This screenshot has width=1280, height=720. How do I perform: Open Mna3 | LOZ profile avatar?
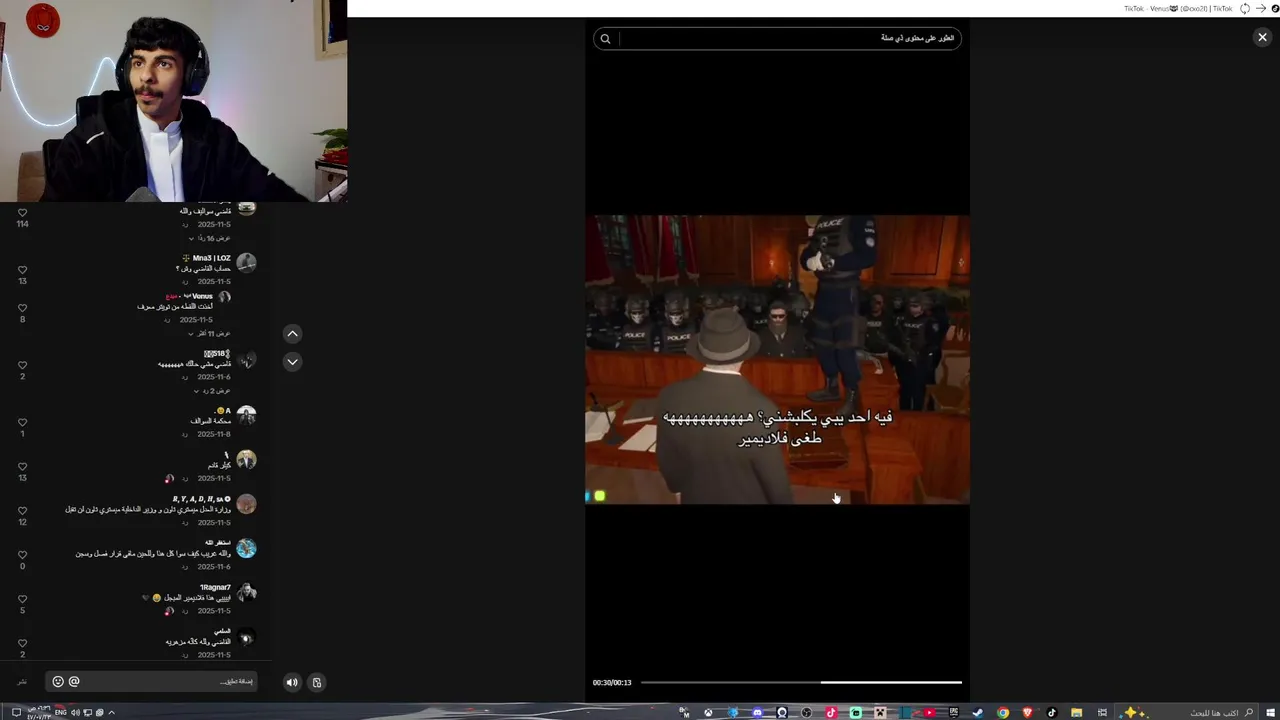246,263
